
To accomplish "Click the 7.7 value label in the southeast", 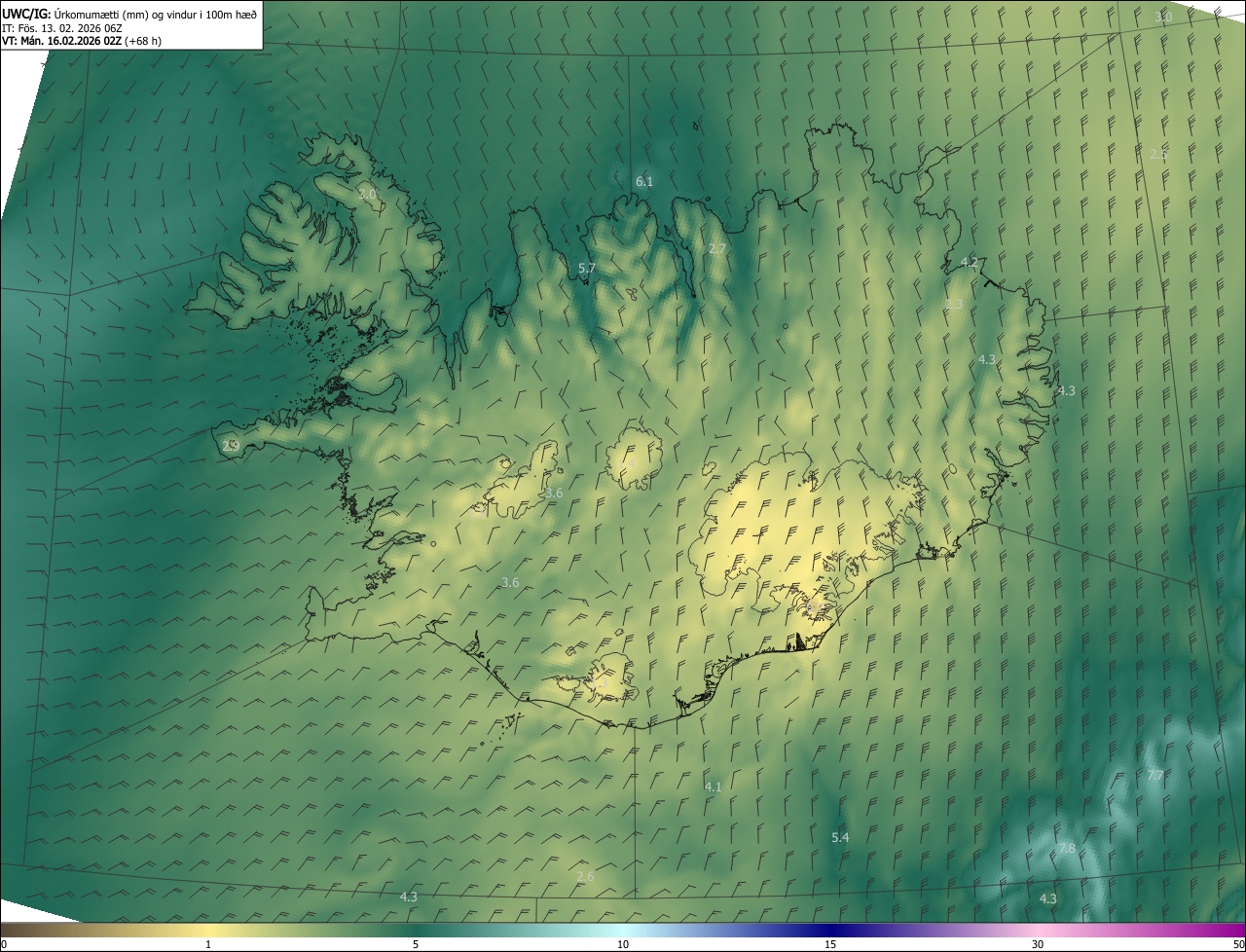I will [x=1155, y=776].
